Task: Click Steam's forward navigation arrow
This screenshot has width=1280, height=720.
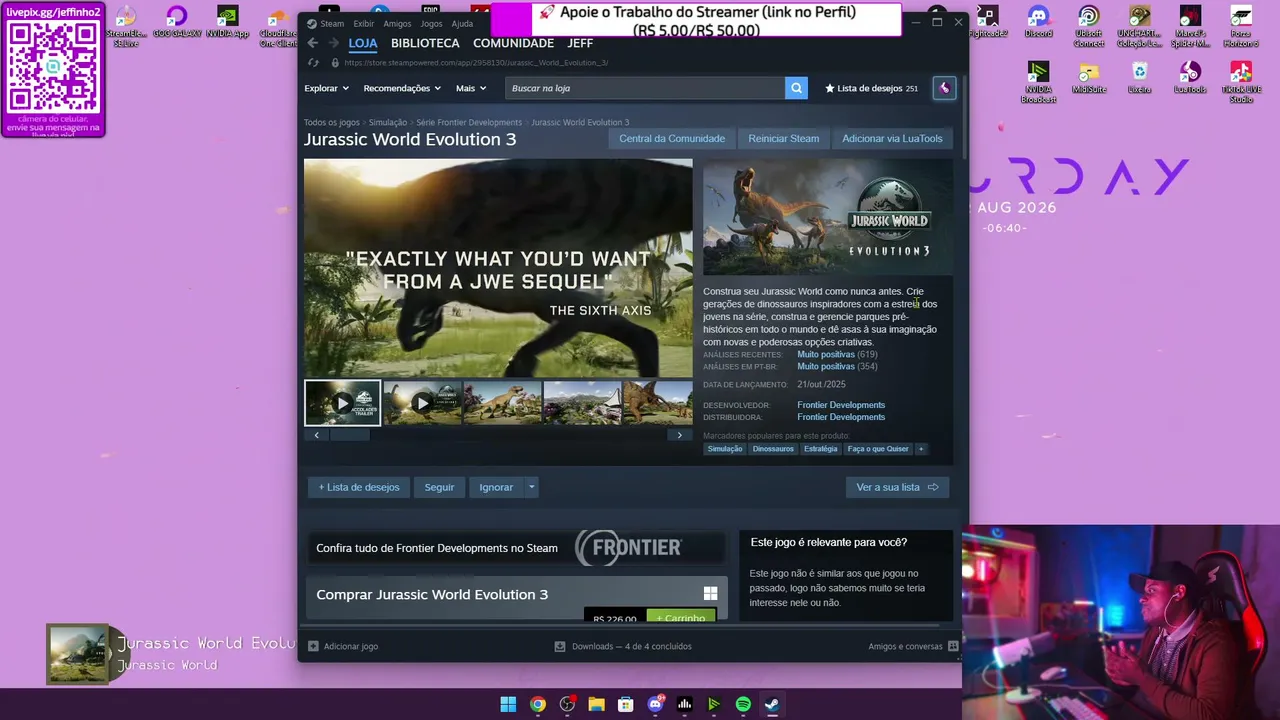Action: (334, 43)
